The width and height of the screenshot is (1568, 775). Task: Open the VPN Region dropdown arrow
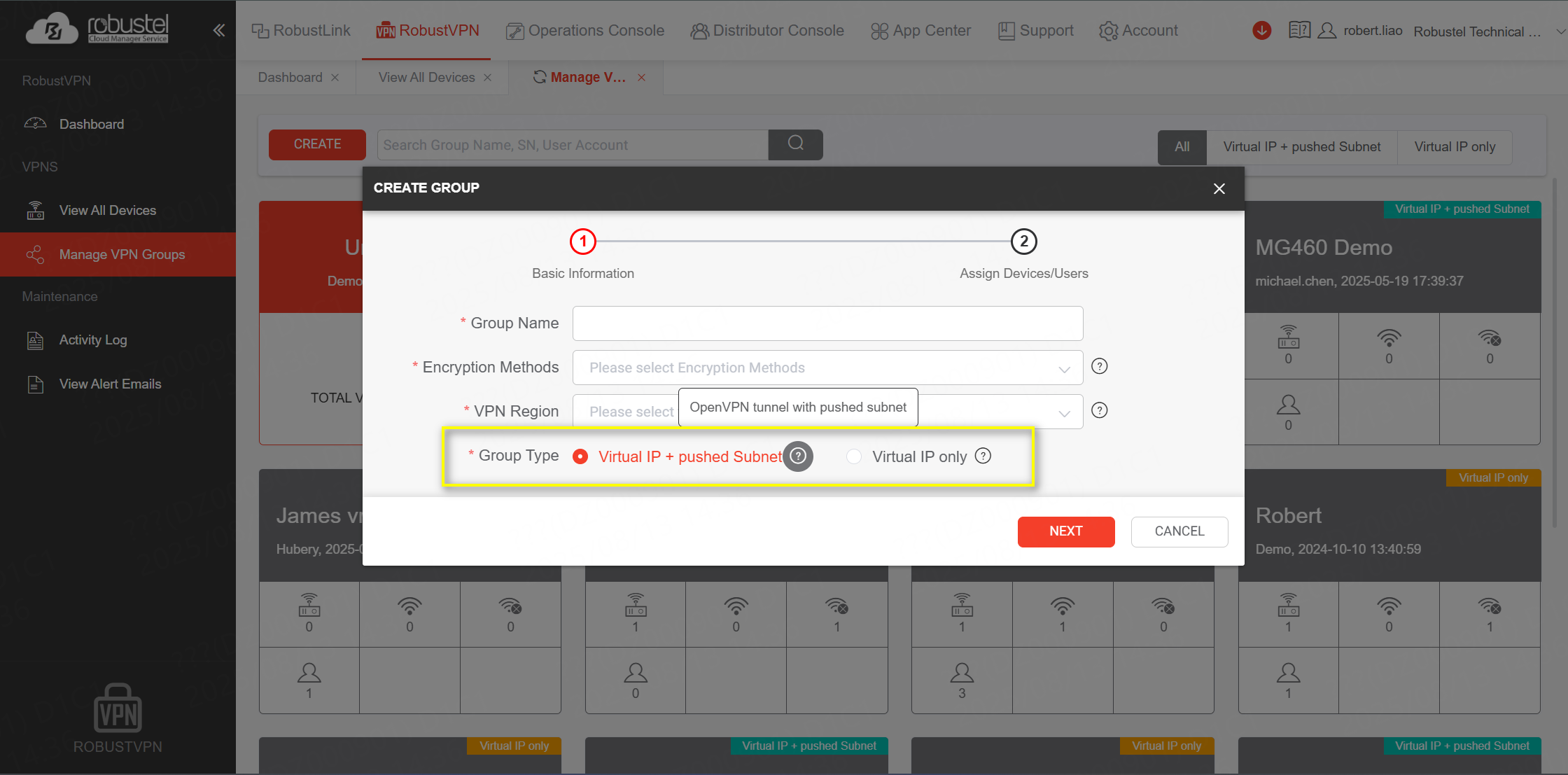point(1065,413)
